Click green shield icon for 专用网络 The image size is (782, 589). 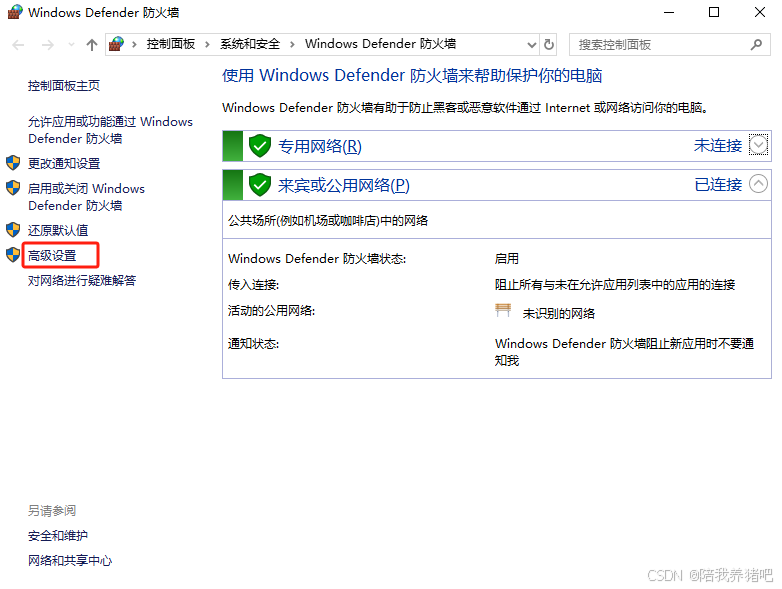pos(260,146)
